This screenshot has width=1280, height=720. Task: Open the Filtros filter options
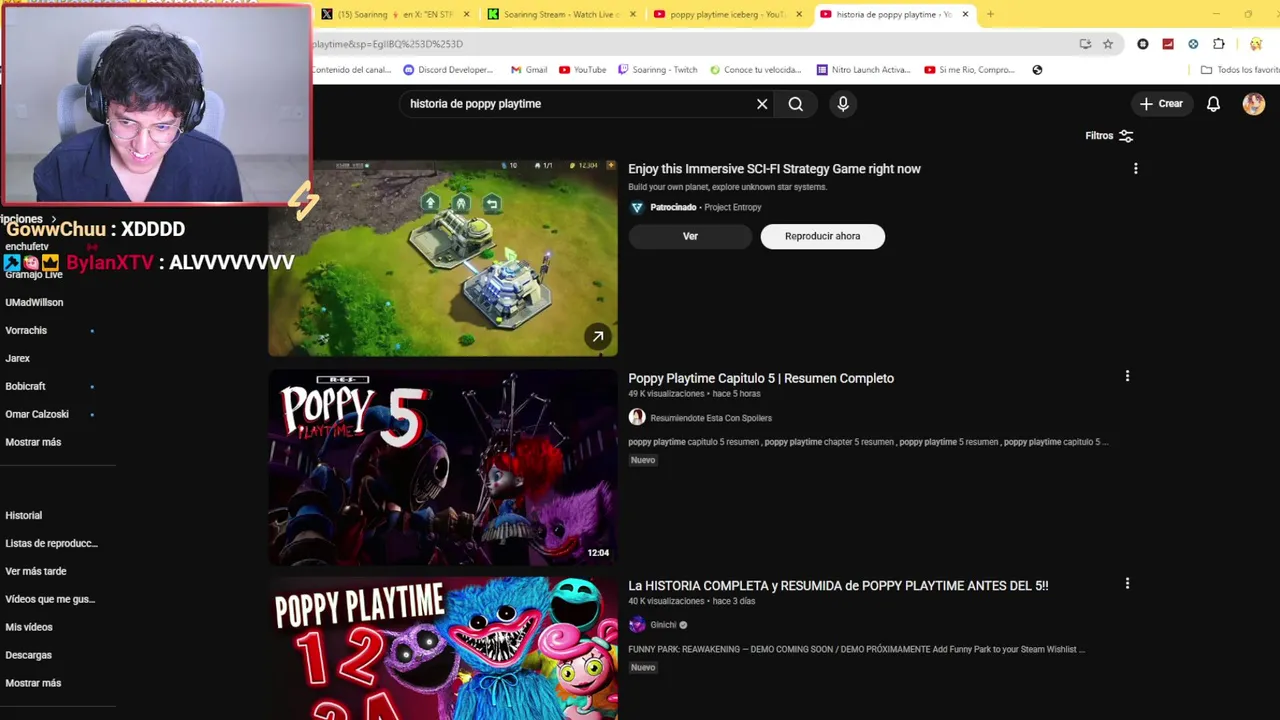(x=1109, y=136)
